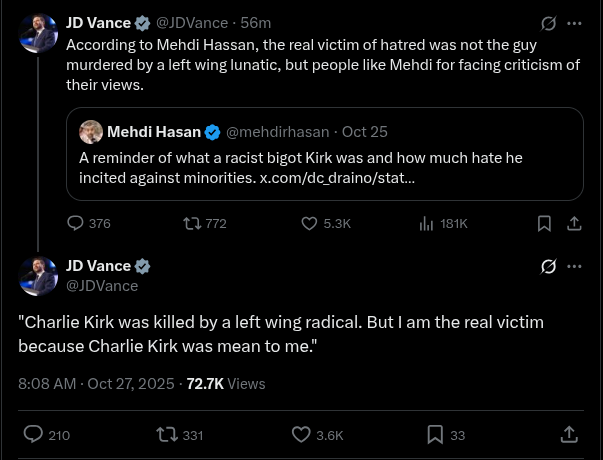603x460 pixels.
Task: Click Mehdi Hasan's avatar in quote
Action: point(91,132)
